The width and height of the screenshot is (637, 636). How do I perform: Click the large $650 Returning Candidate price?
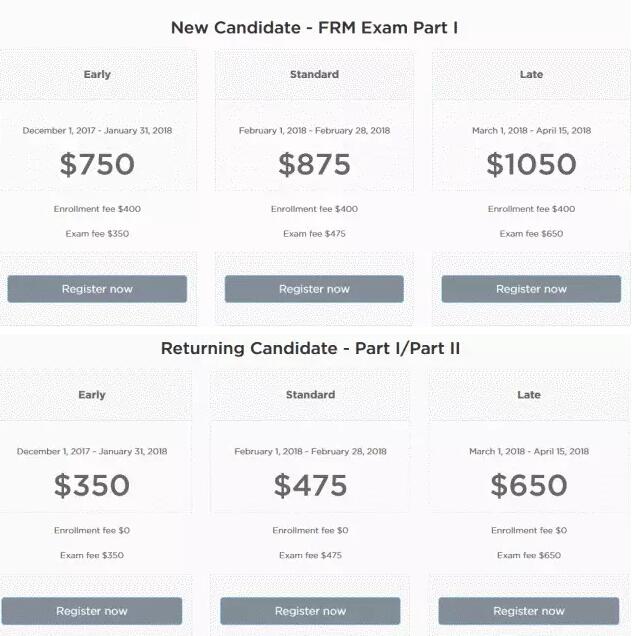[x=529, y=486]
